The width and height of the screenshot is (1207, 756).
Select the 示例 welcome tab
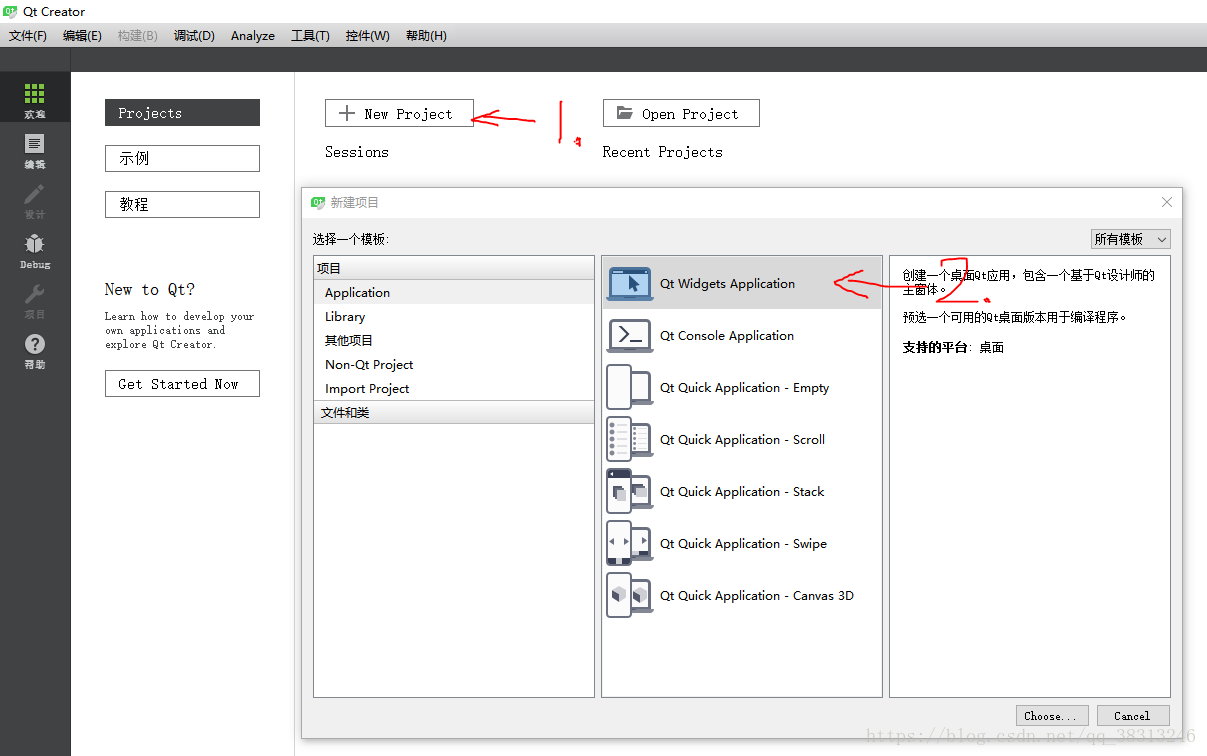tap(182, 158)
